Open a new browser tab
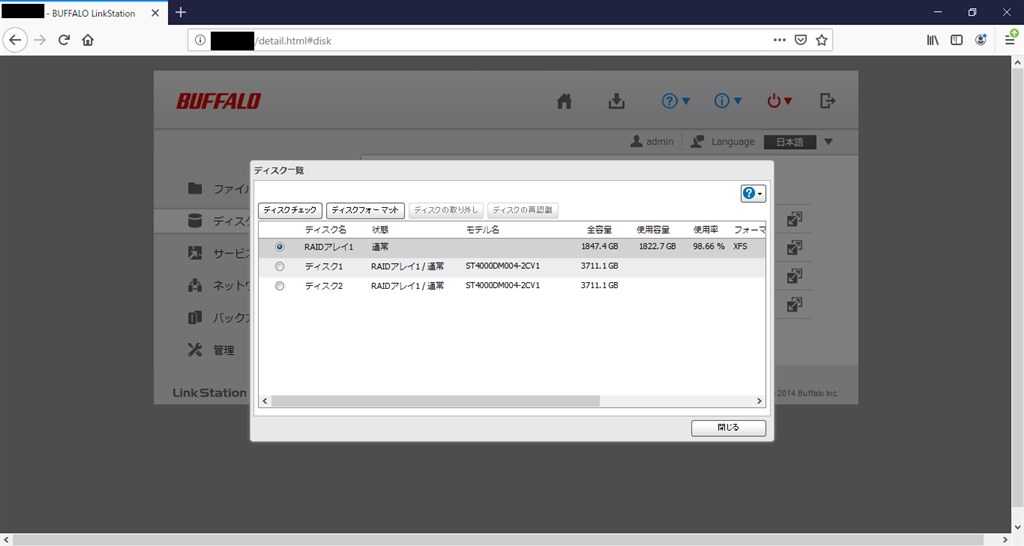Viewport: 1024px width, 546px height. tap(181, 12)
